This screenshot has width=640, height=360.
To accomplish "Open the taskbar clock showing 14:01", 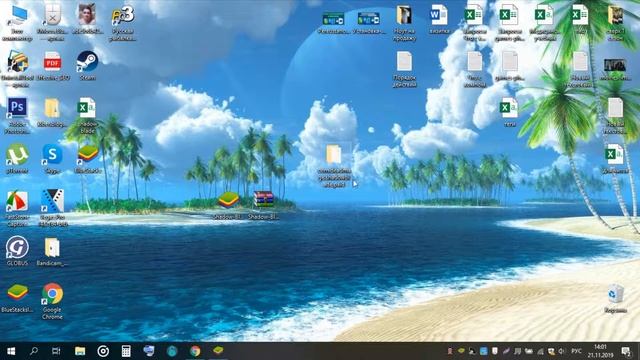I will point(600,351).
